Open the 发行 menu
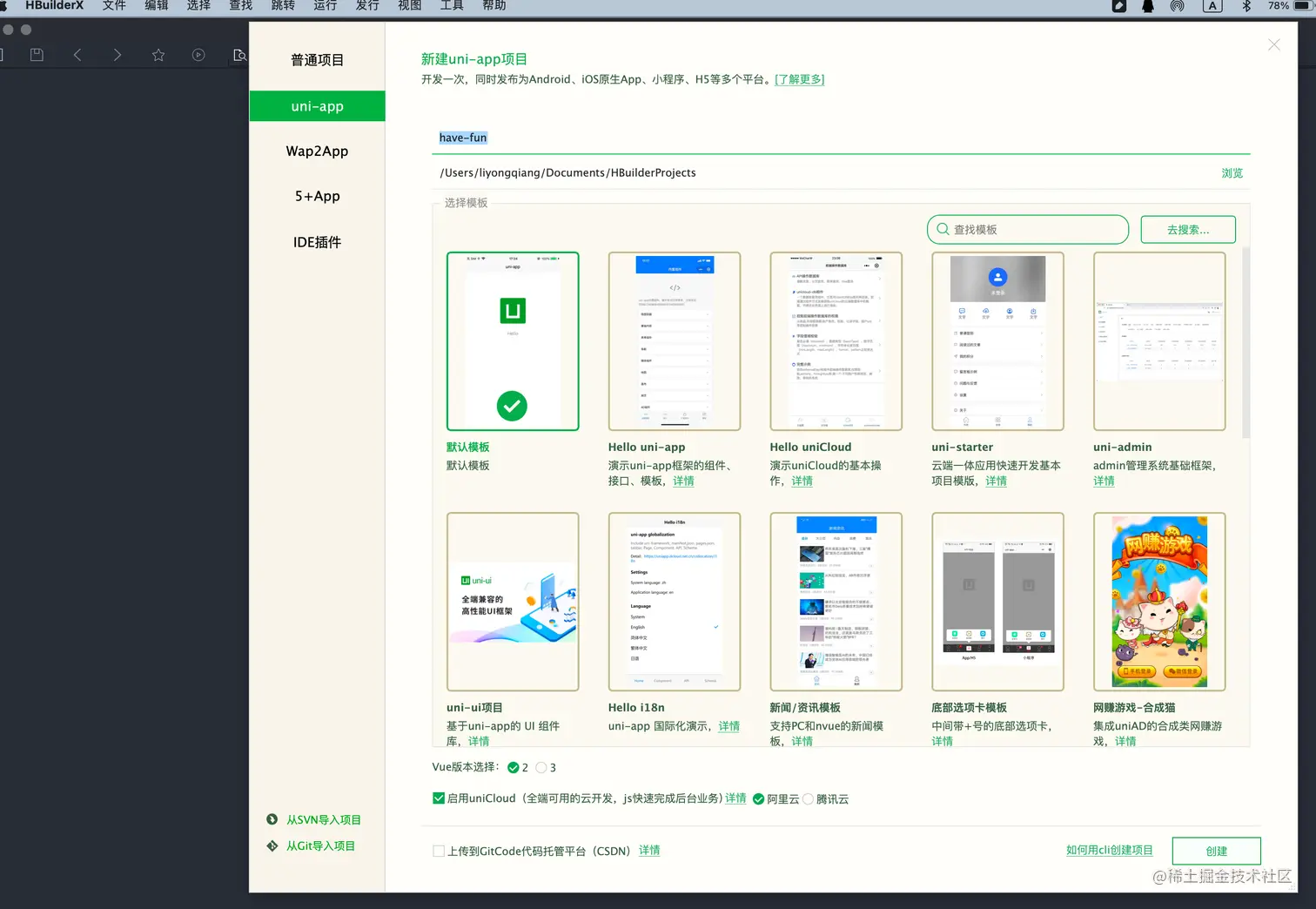Viewport: 1316px width, 909px height. pyautogui.click(x=367, y=5)
